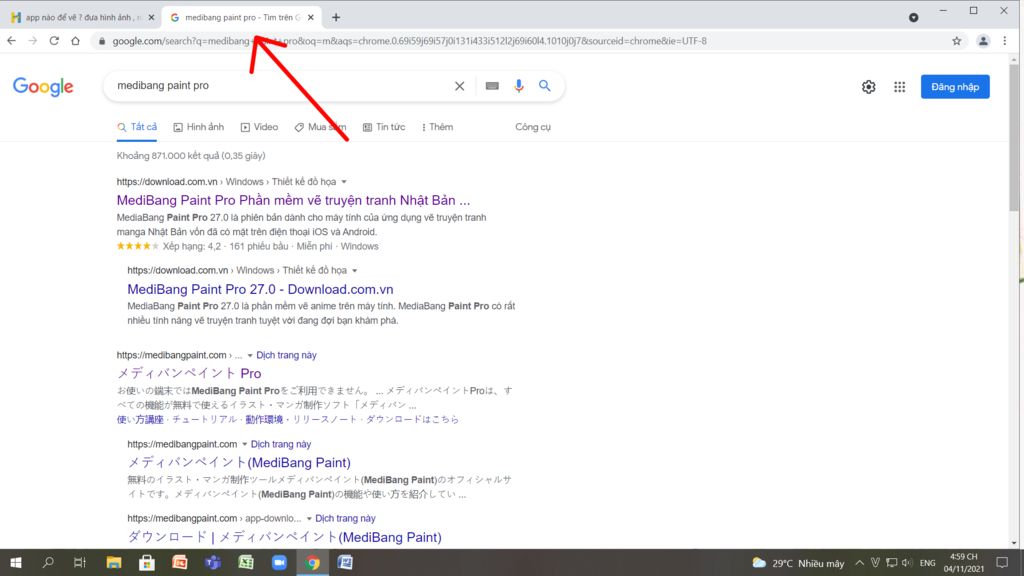
Task: Open Microsoft Store from the taskbar
Action: pos(147,562)
